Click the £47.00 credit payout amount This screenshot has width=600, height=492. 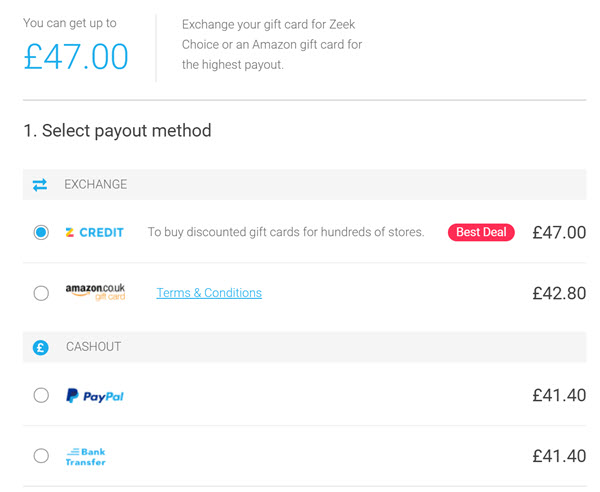(x=559, y=232)
